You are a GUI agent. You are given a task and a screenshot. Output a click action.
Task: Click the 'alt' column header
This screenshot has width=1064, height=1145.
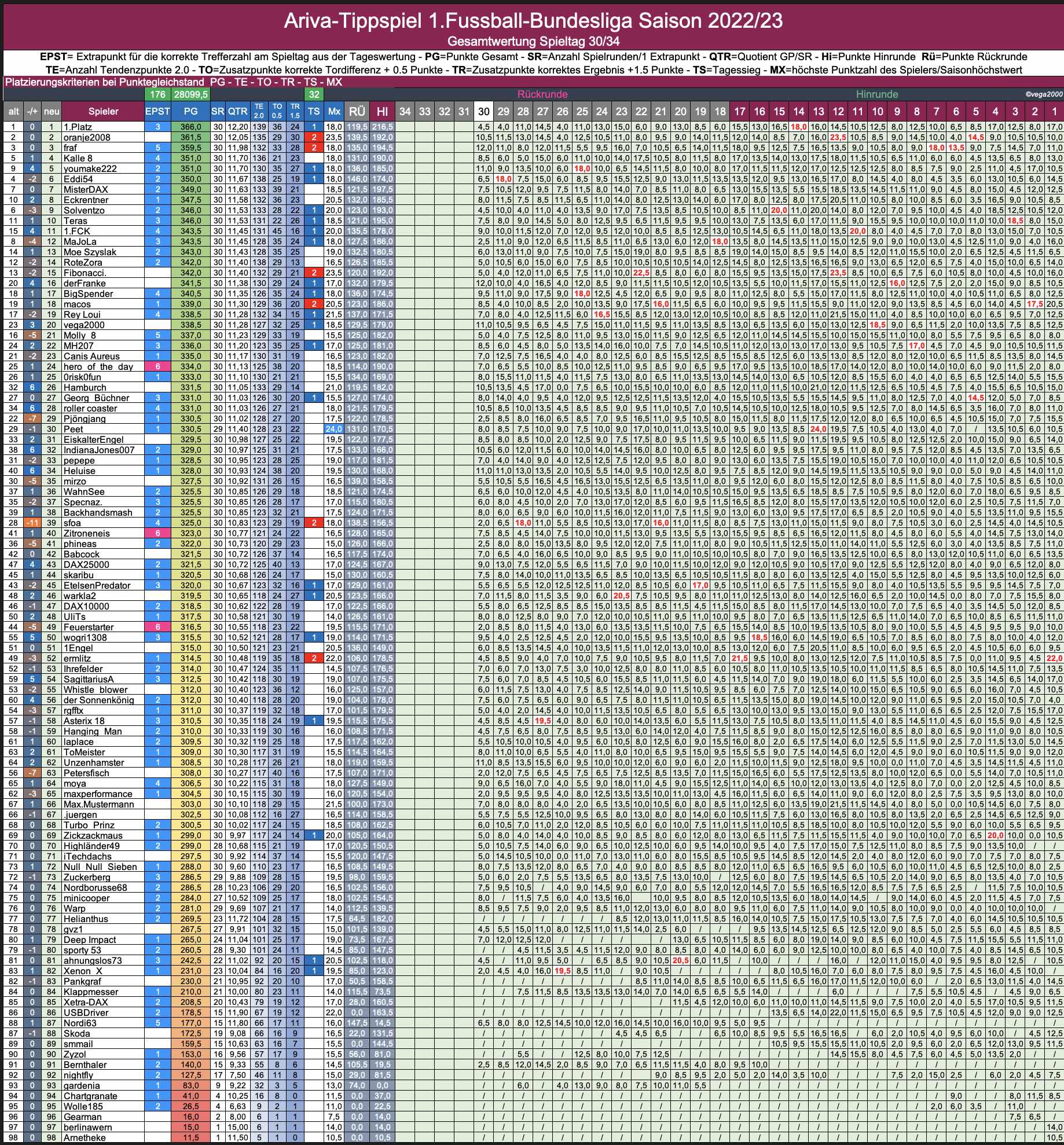pos(13,111)
